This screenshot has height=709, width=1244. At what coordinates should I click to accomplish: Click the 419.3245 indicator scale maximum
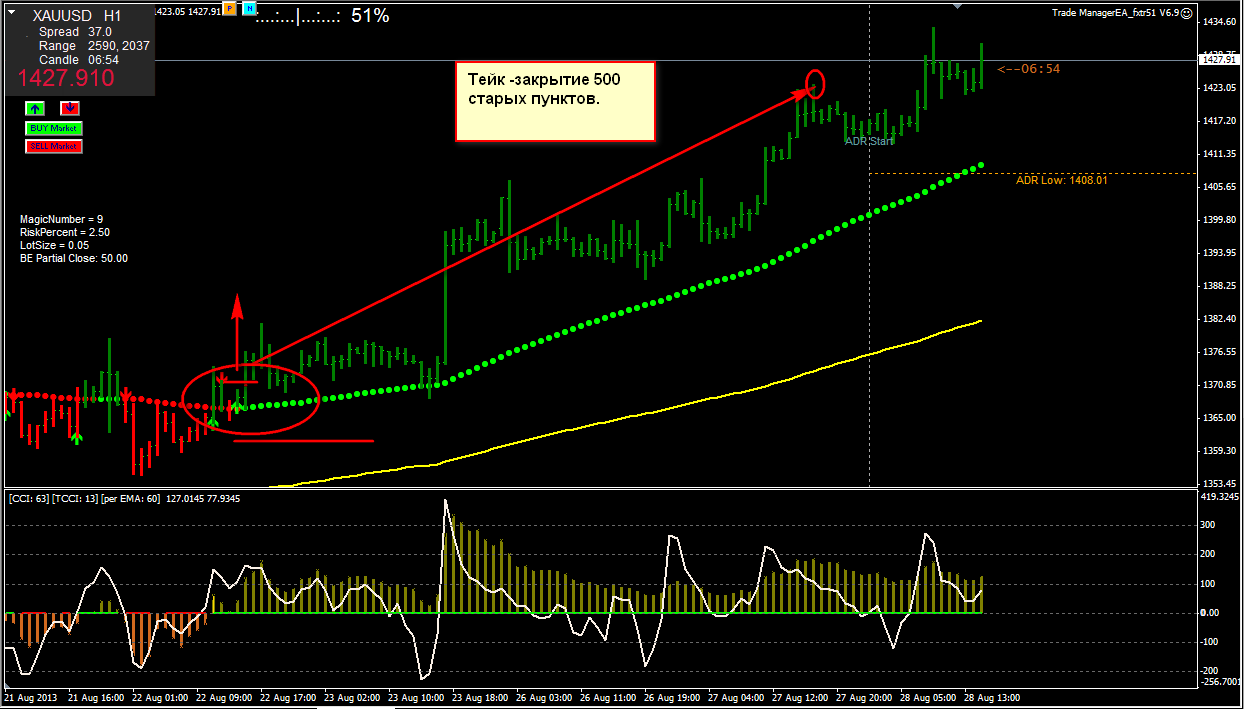(1221, 496)
